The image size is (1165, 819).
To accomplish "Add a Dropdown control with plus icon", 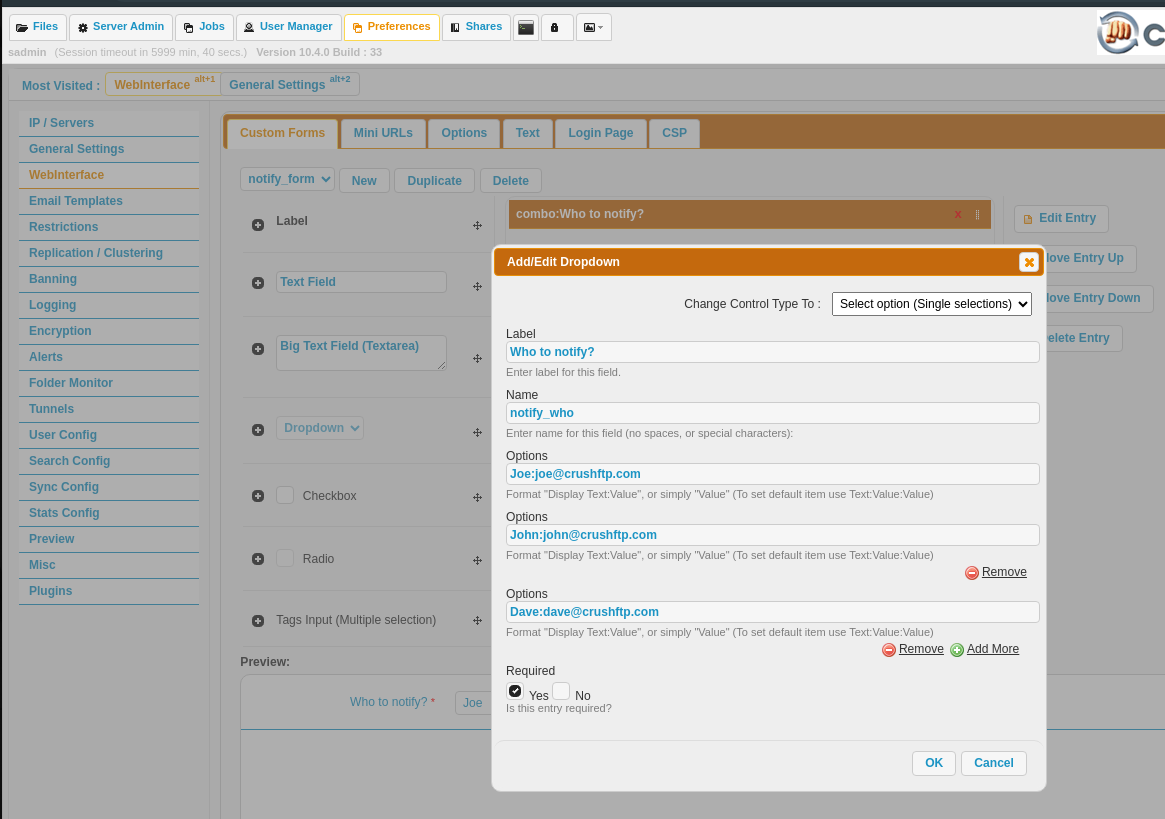I will (258, 430).
